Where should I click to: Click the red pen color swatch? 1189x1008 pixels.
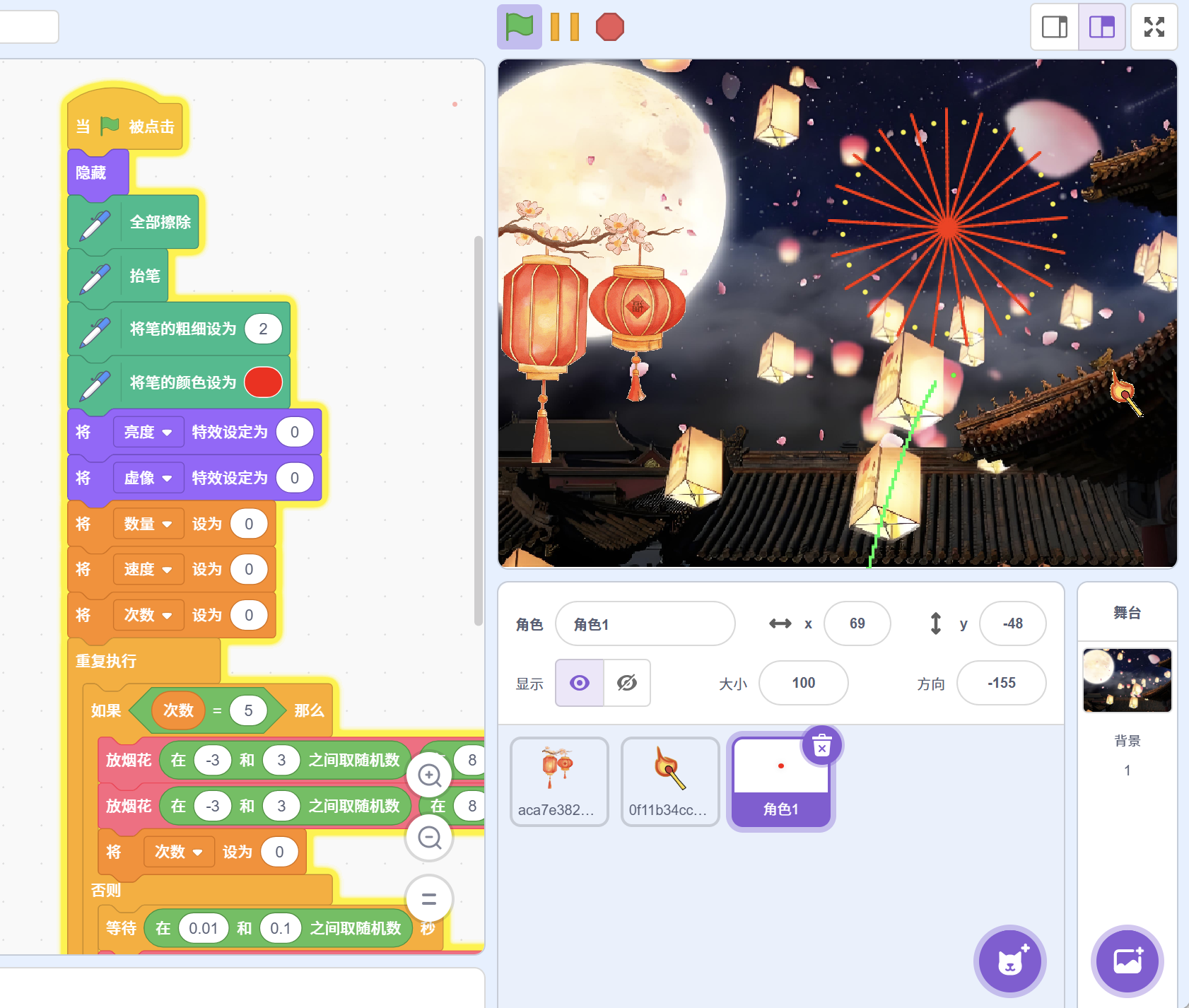pos(263,382)
